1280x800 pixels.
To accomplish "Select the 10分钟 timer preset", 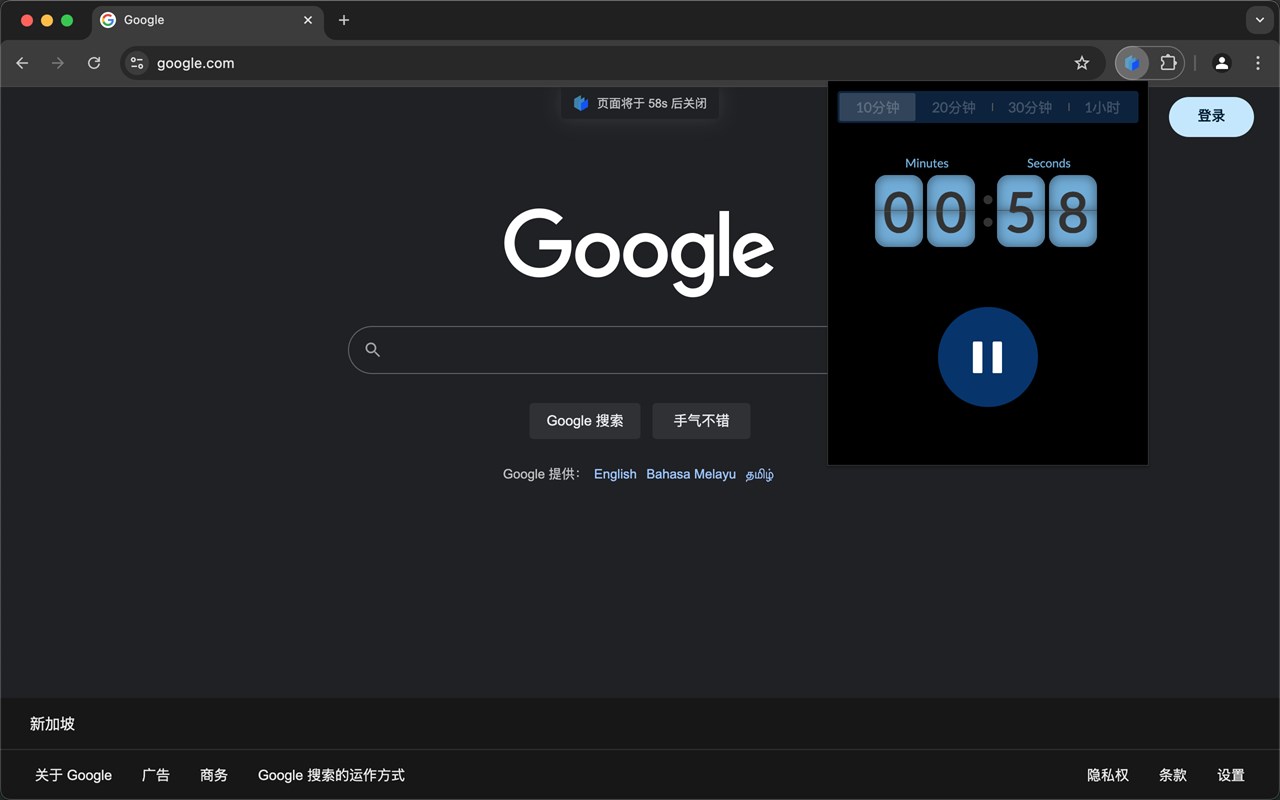I will pos(878,107).
